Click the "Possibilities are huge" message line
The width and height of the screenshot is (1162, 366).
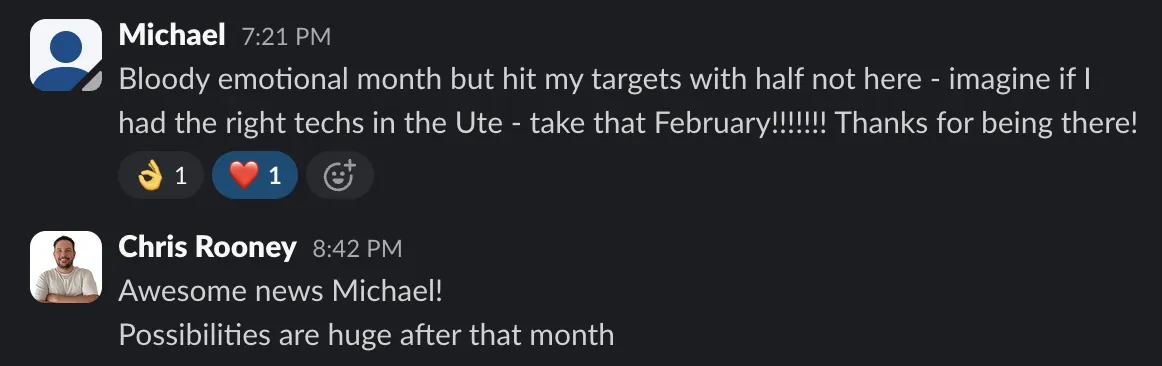pos(366,335)
